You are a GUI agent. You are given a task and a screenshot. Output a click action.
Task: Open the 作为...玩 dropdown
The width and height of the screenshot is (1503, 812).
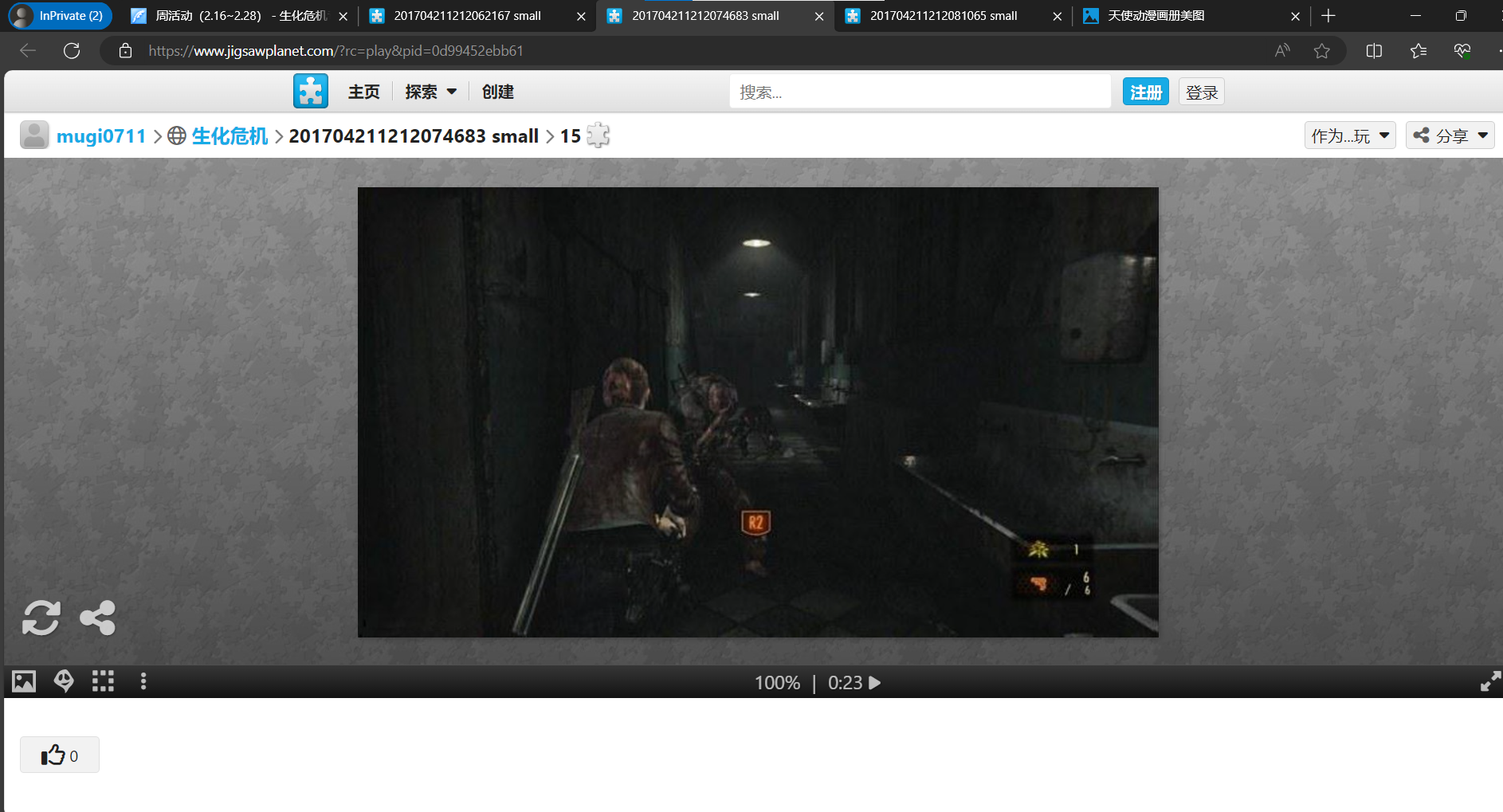[1349, 135]
